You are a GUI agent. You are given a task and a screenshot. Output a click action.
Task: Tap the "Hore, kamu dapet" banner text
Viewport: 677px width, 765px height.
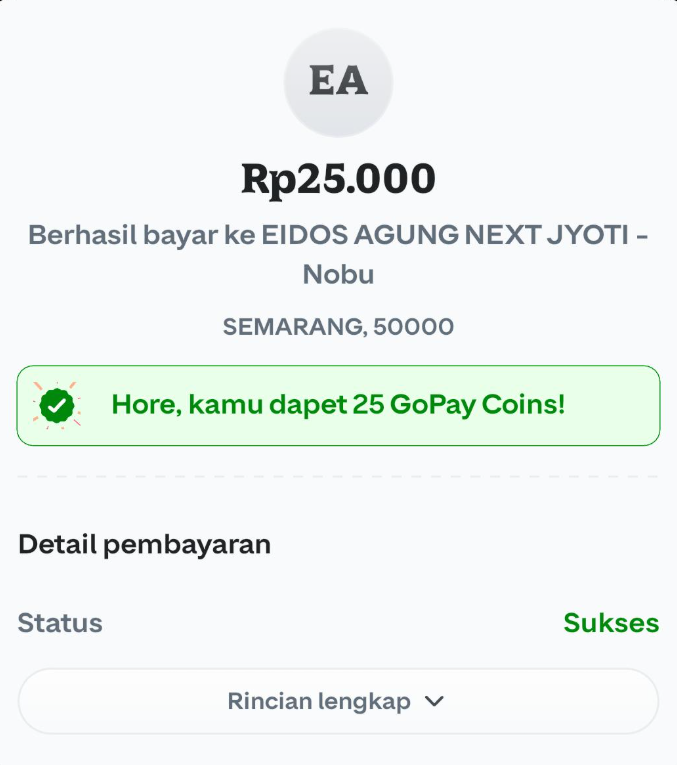coord(228,405)
